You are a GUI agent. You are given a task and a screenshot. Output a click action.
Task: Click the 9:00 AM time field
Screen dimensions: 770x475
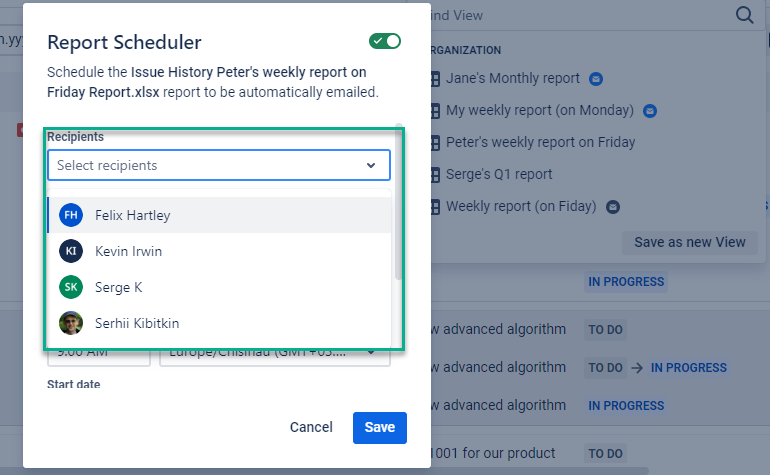(x=98, y=353)
